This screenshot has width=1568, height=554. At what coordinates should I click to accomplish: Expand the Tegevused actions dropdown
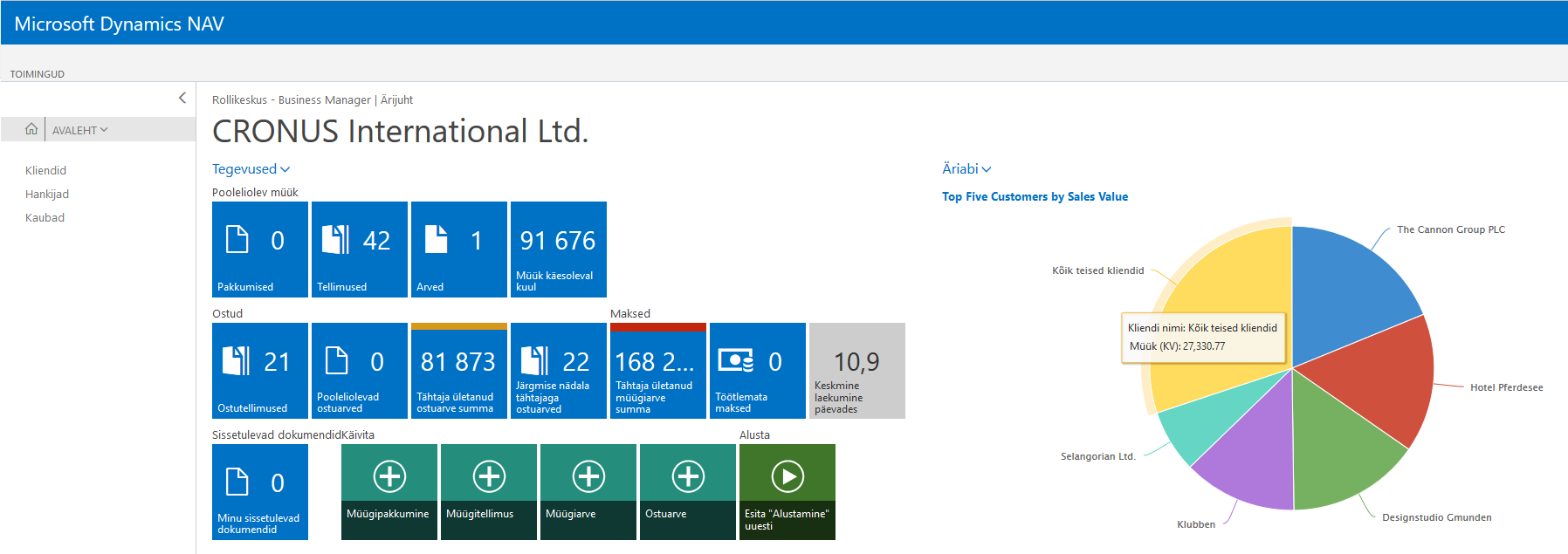point(251,169)
